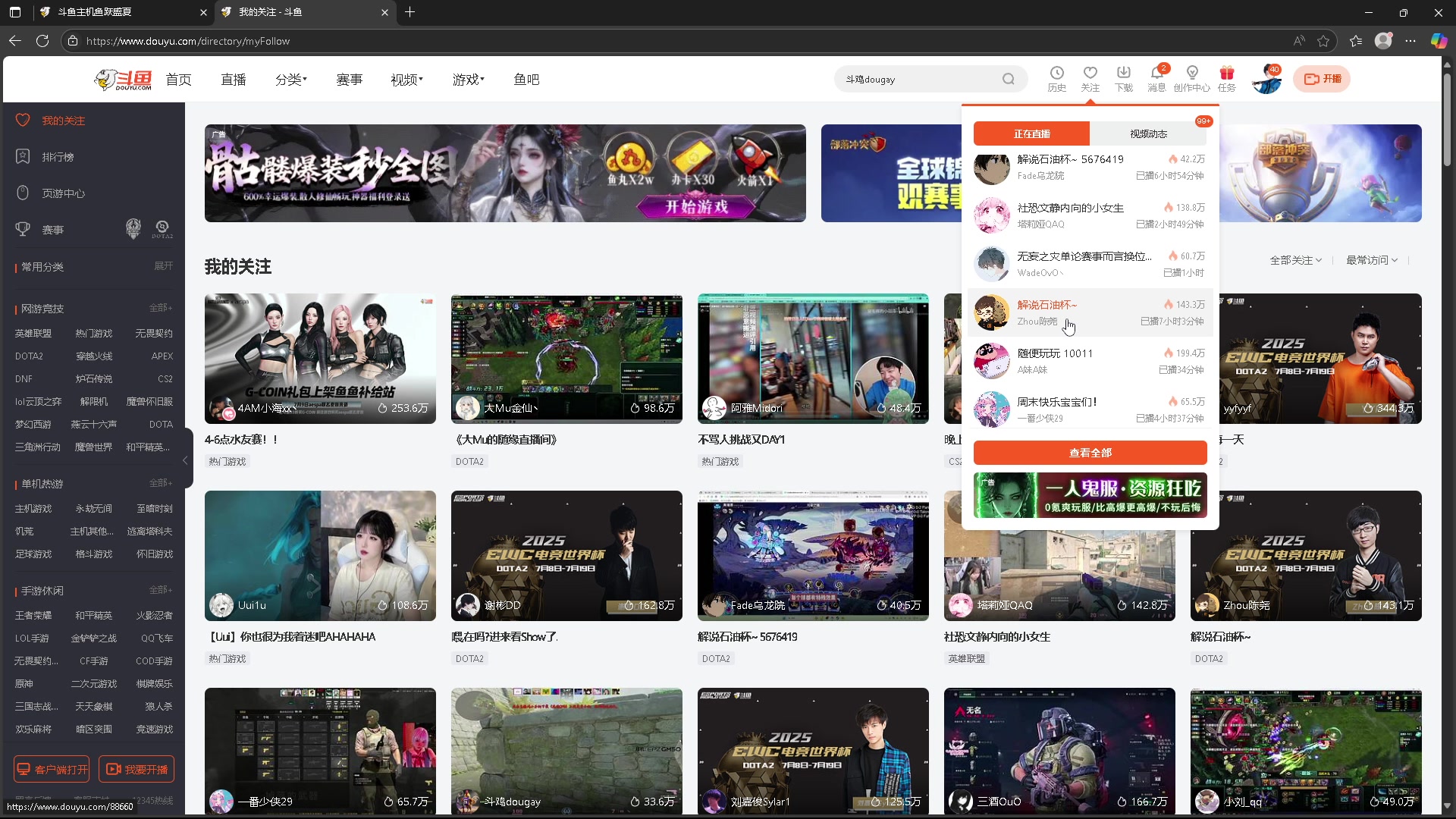The width and height of the screenshot is (1456, 819).
Task: Open Zhou陈尧 stream in follow popup
Action: 1090,312
